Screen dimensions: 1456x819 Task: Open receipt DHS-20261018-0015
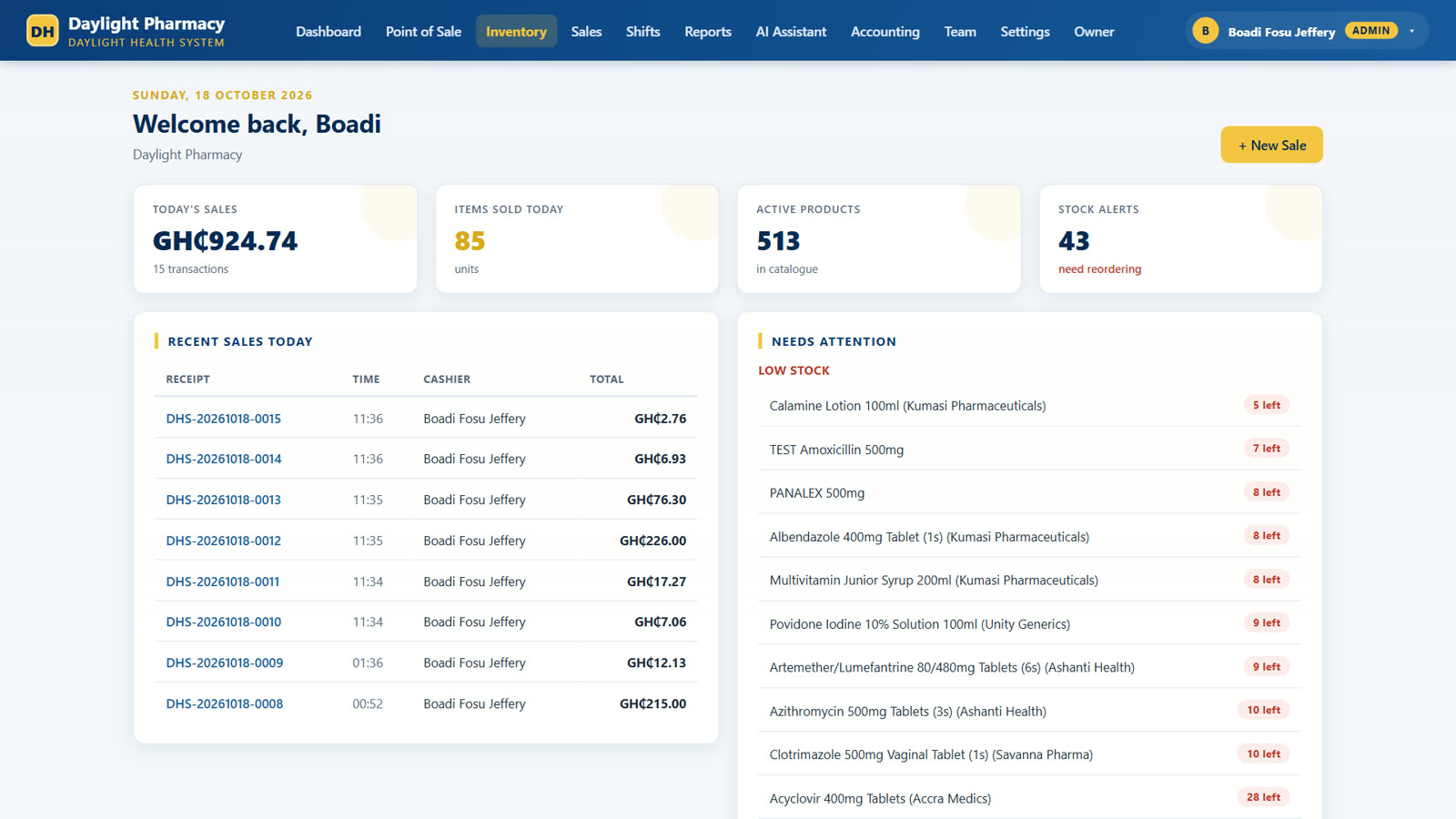pos(223,419)
